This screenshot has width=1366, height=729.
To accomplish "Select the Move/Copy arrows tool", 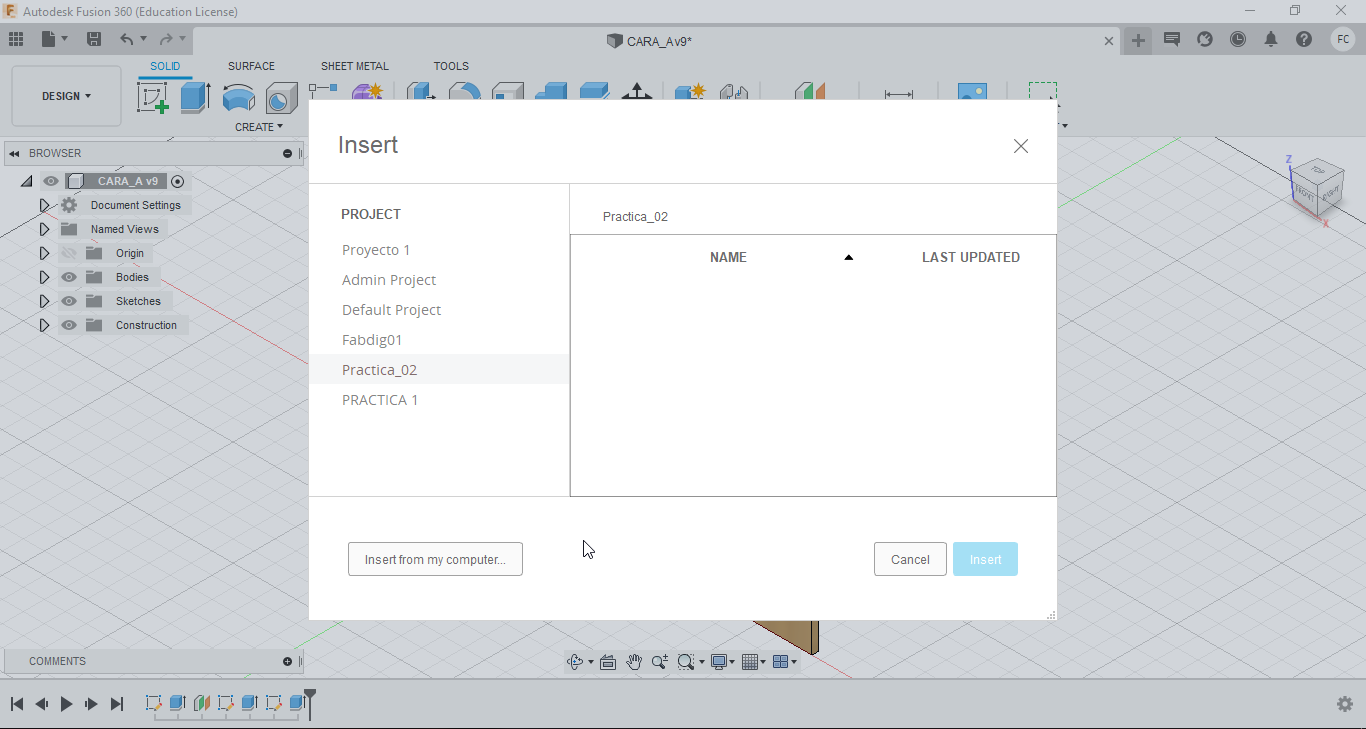I will point(637,92).
